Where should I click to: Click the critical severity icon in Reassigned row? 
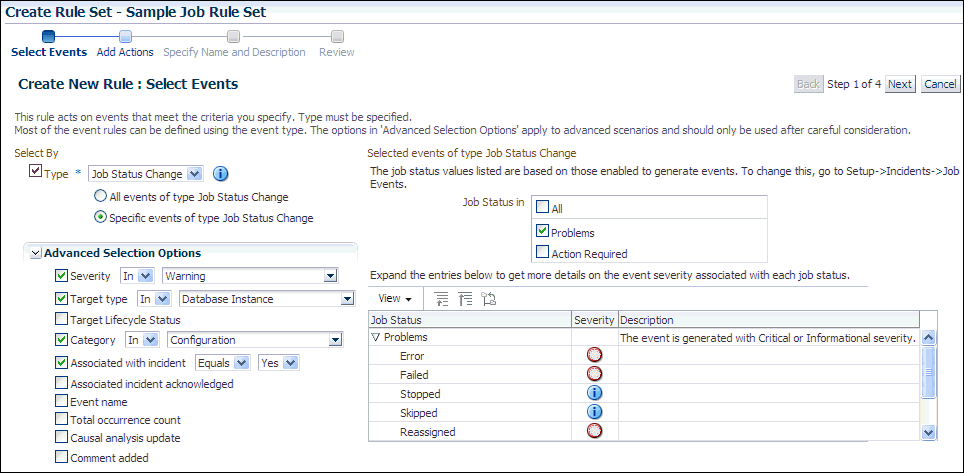click(x=595, y=431)
